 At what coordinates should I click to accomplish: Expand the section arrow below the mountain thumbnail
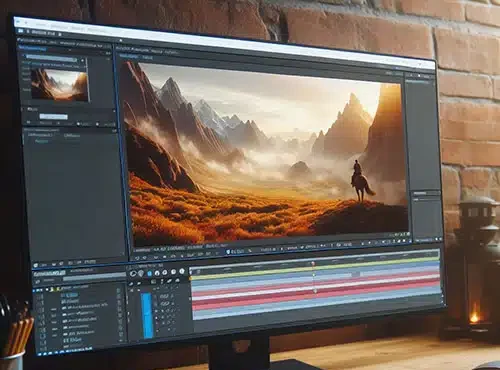click(x=23, y=109)
